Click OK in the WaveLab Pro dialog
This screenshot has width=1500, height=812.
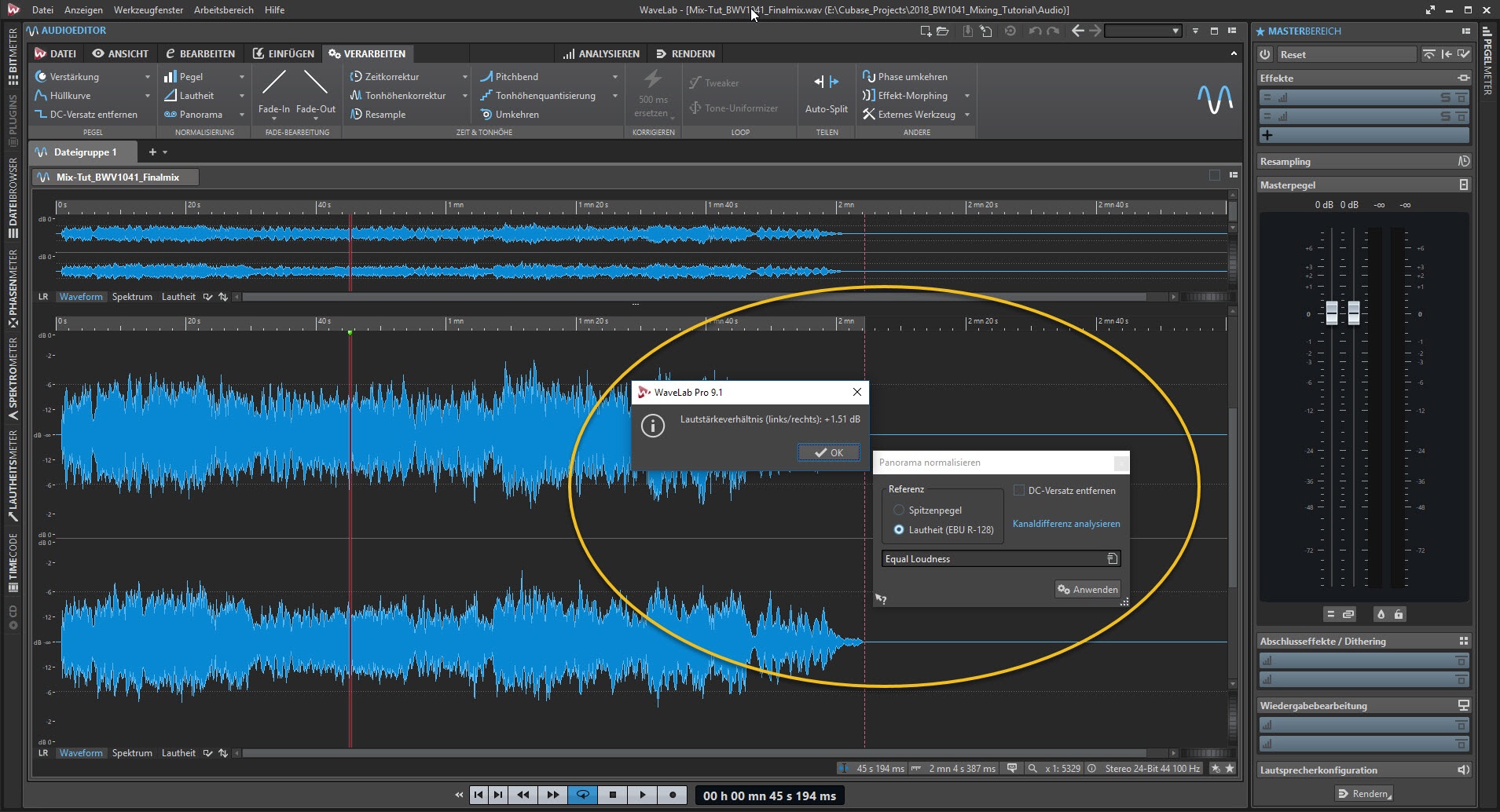tap(828, 452)
